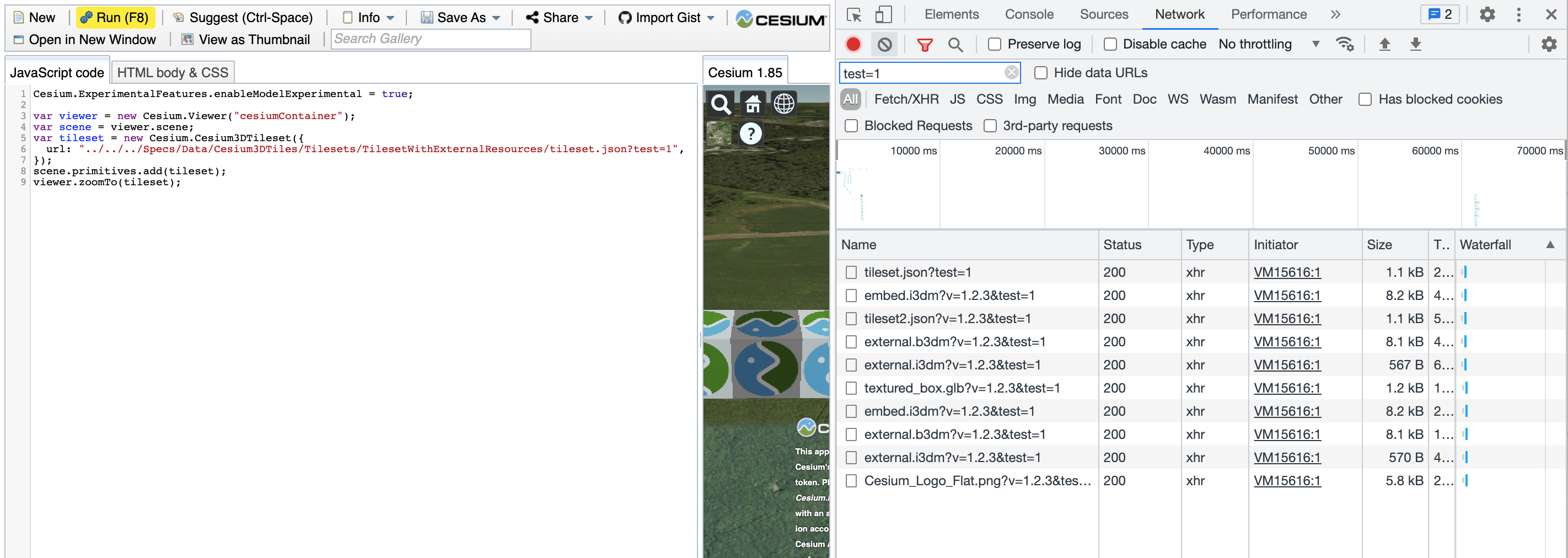Viewport: 1568px width, 558px height.
Task: Stop recording the network log
Action: click(854, 44)
